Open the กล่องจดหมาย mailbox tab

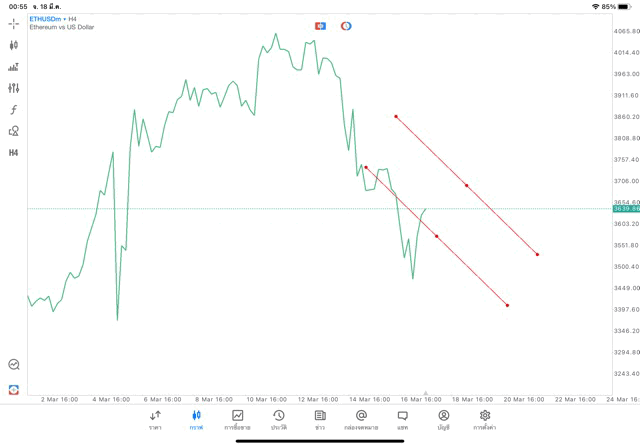click(361, 420)
